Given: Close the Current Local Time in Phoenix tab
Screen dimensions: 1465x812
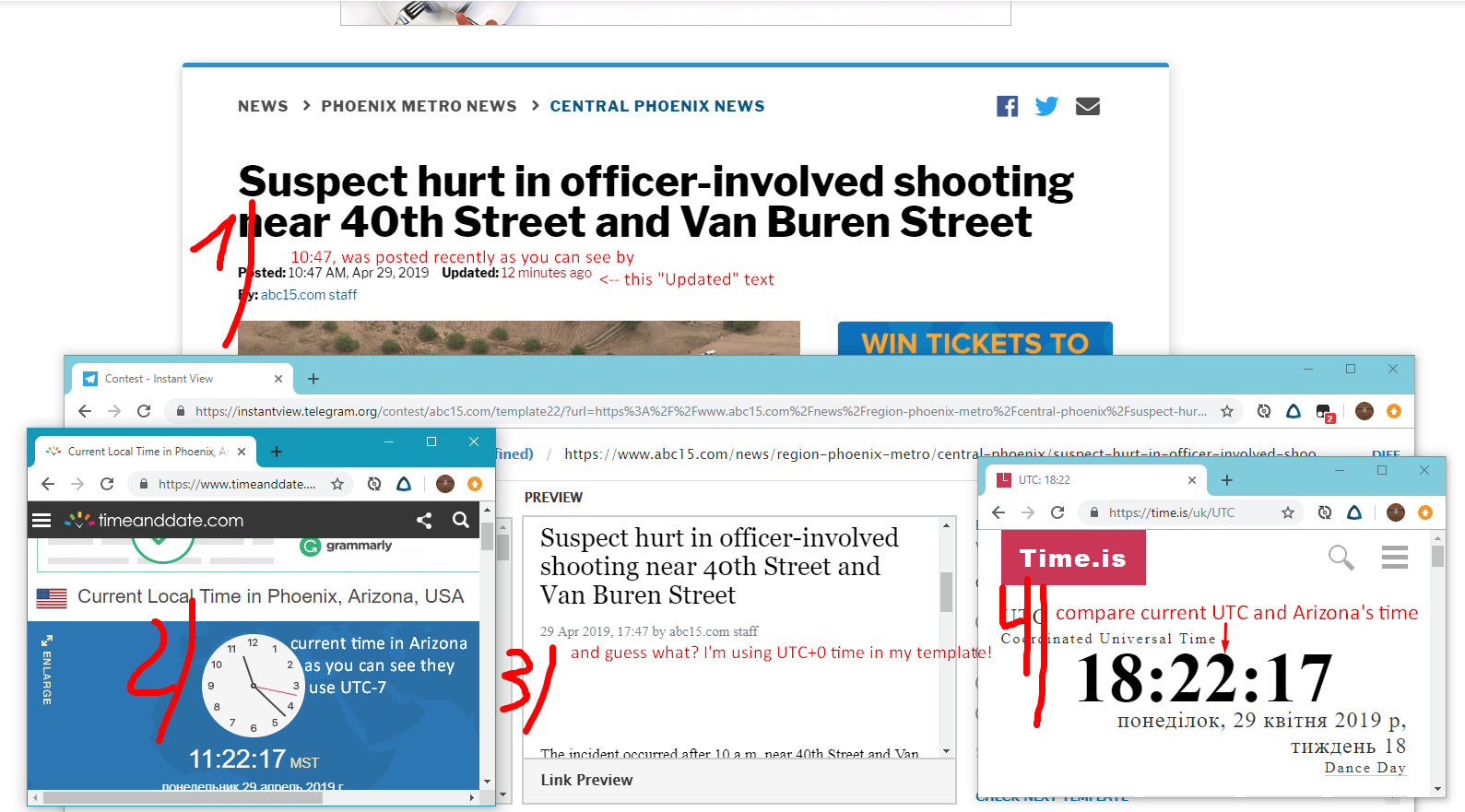Looking at the screenshot, I should (242, 452).
